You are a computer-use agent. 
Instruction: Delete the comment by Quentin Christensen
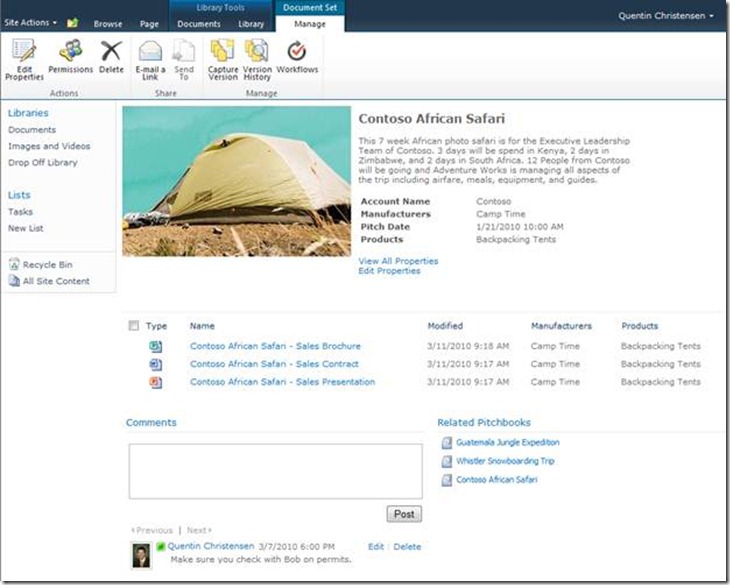(407, 546)
